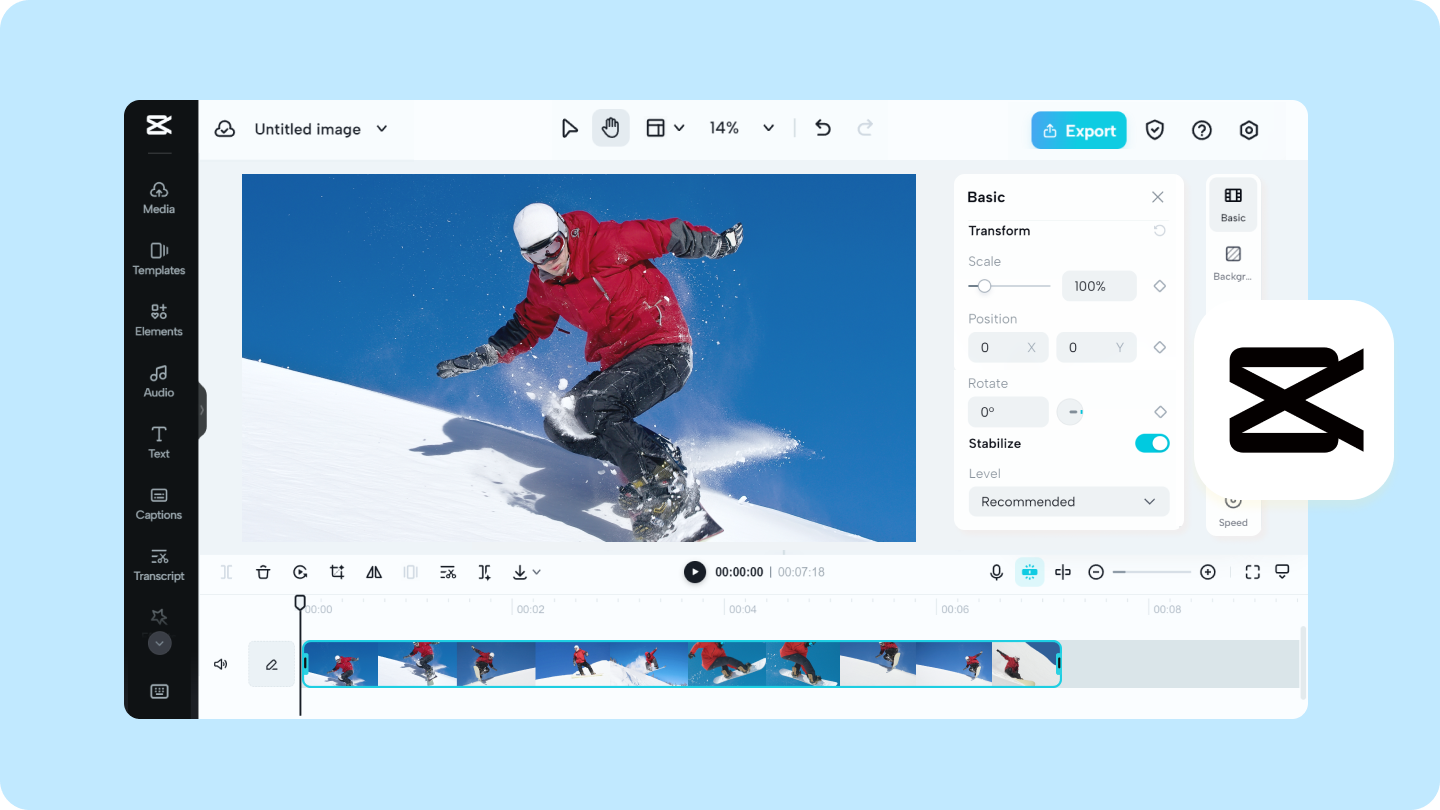Delete the selected clip
The image size is (1440, 810).
pyautogui.click(x=263, y=572)
